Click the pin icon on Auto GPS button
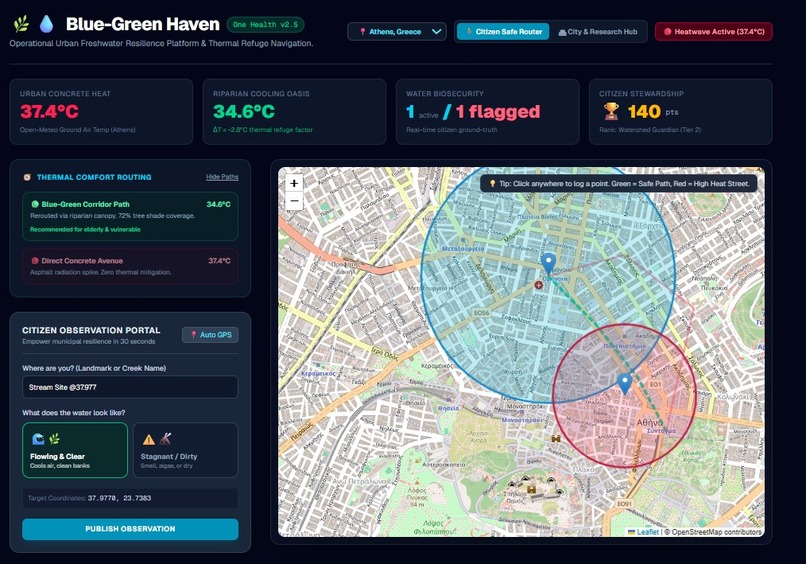 (193, 335)
